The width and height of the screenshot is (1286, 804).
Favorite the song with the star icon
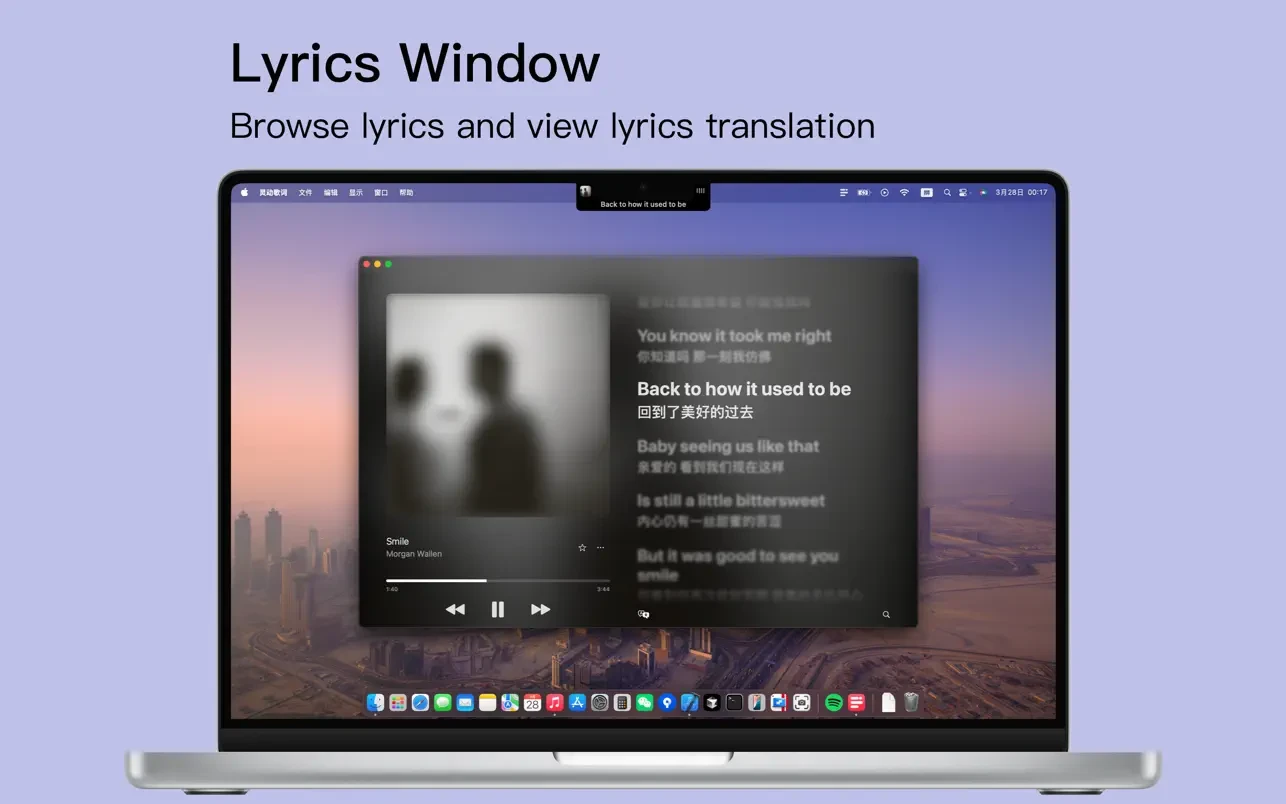click(582, 547)
